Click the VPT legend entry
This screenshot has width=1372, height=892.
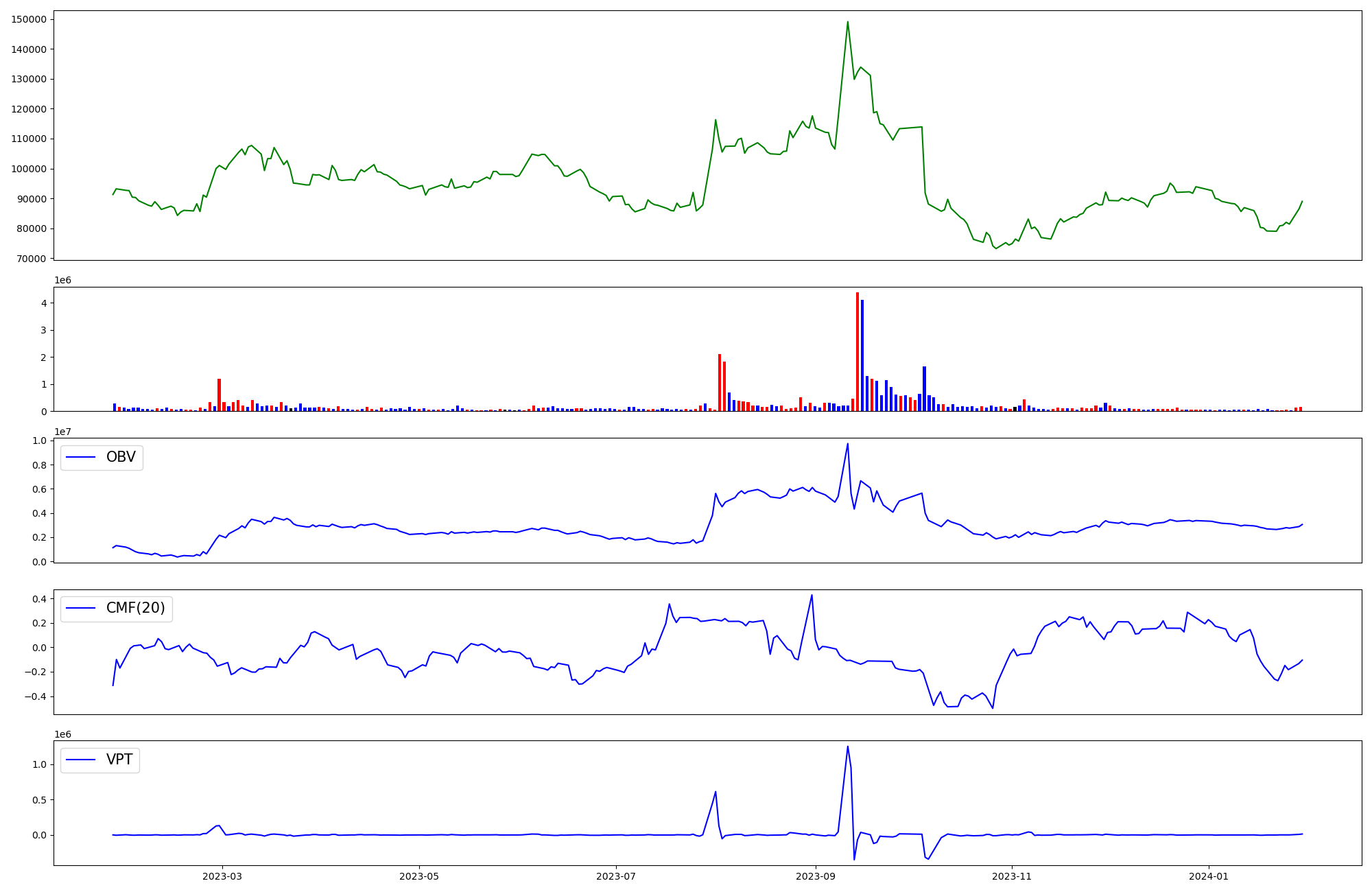pyautogui.click(x=119, y=760)
